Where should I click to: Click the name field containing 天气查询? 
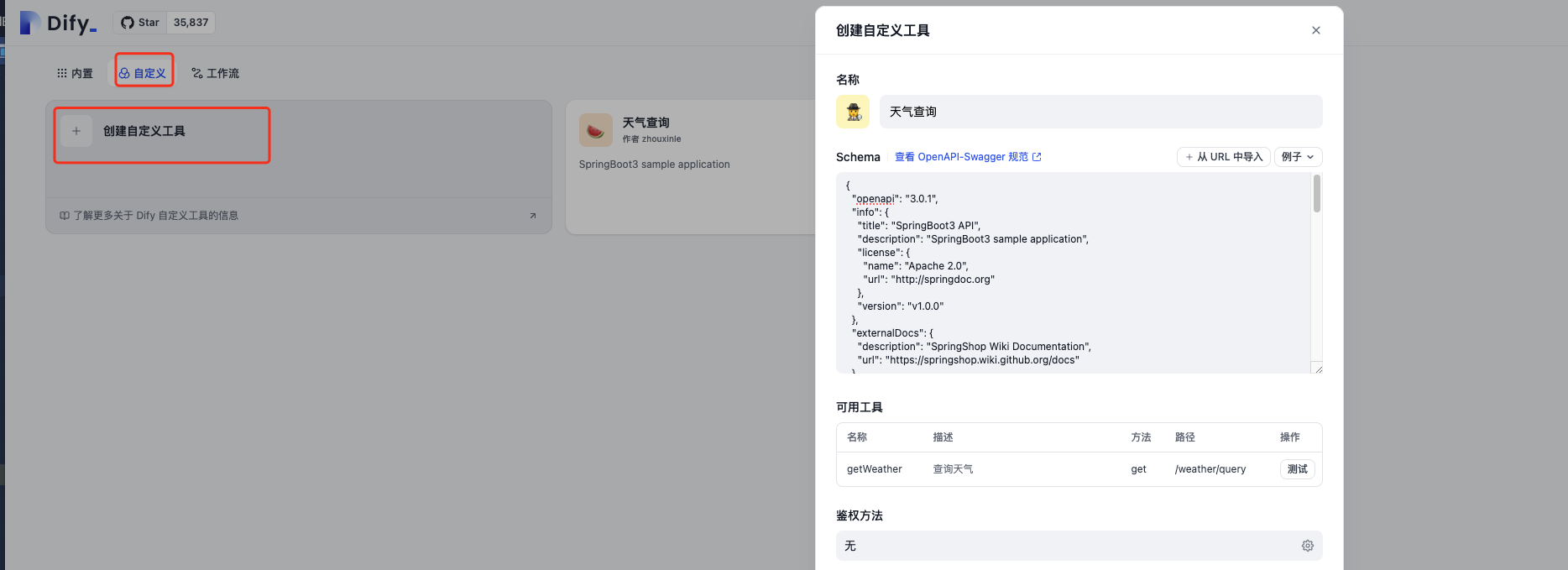(x=1100, y=112)
